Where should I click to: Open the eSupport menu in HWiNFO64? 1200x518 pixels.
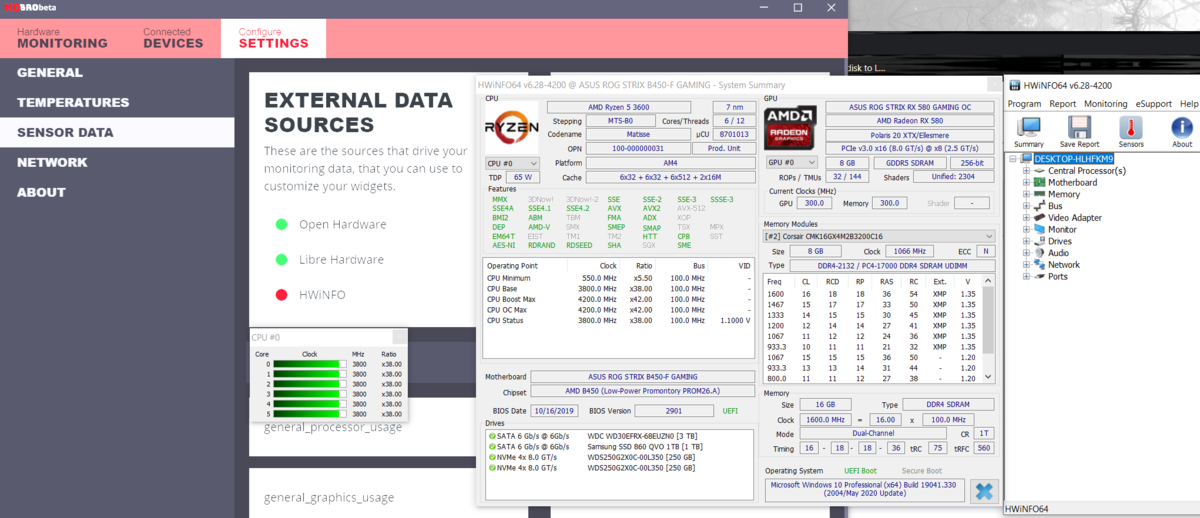[1154, 104]
